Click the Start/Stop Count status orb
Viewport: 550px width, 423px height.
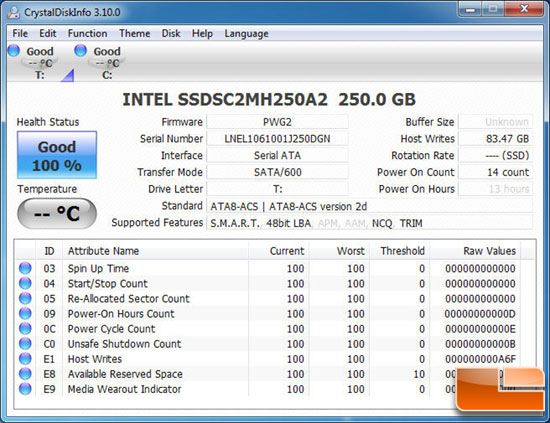coord(25,283)
